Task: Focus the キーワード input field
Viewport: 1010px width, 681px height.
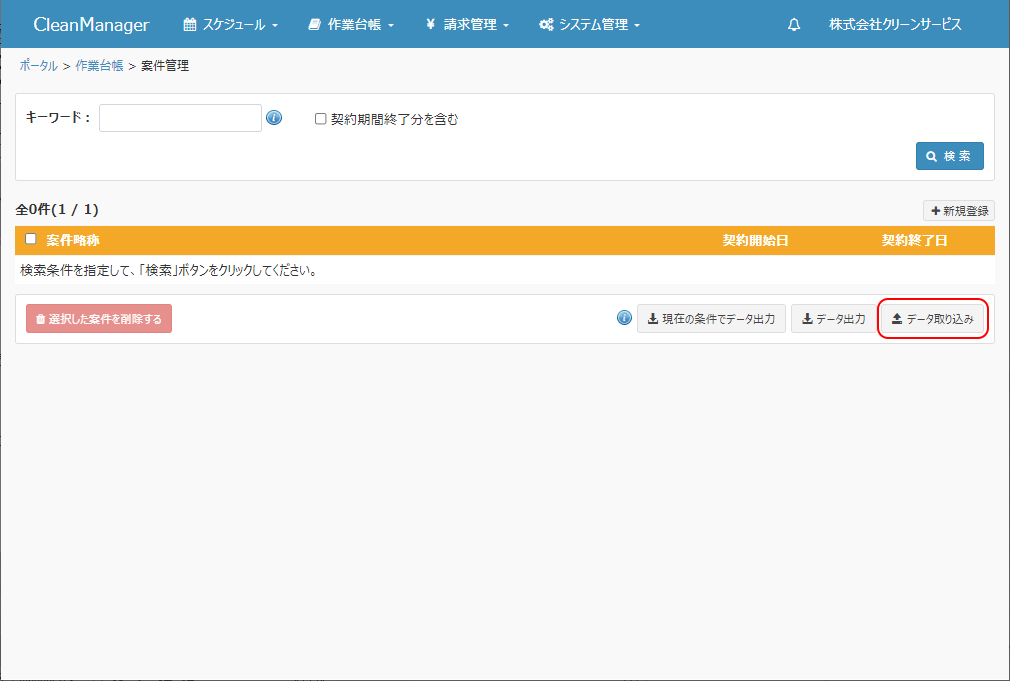Action: click(x=180, y=118)
